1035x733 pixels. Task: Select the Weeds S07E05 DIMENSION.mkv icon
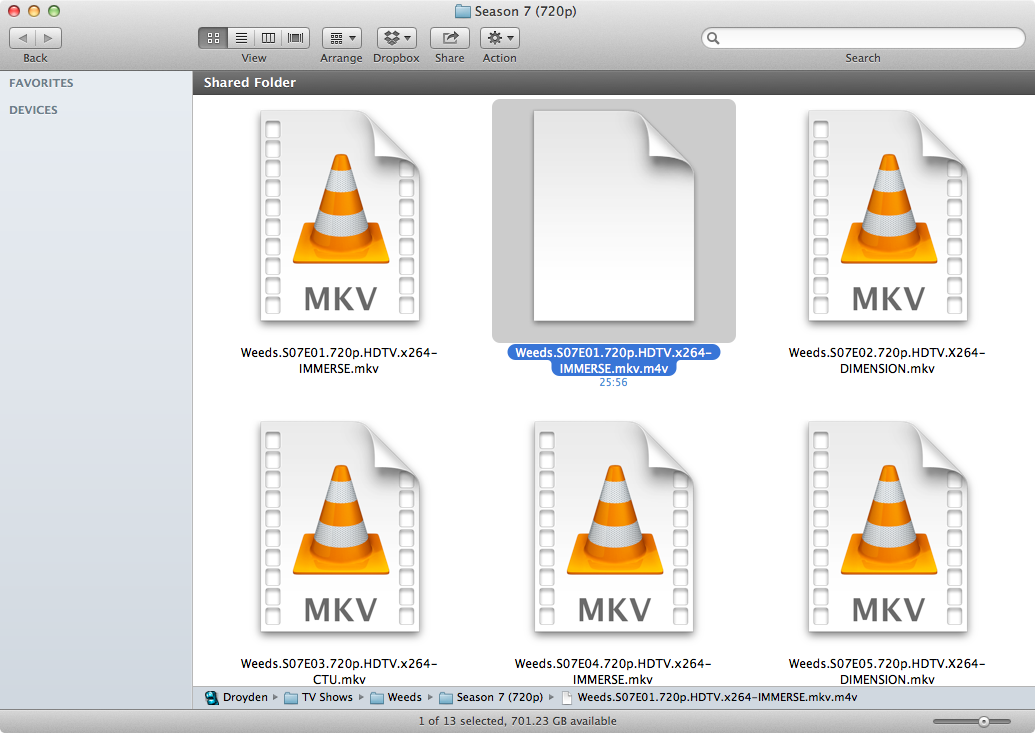pyautogui.click(x=888, y=527)
